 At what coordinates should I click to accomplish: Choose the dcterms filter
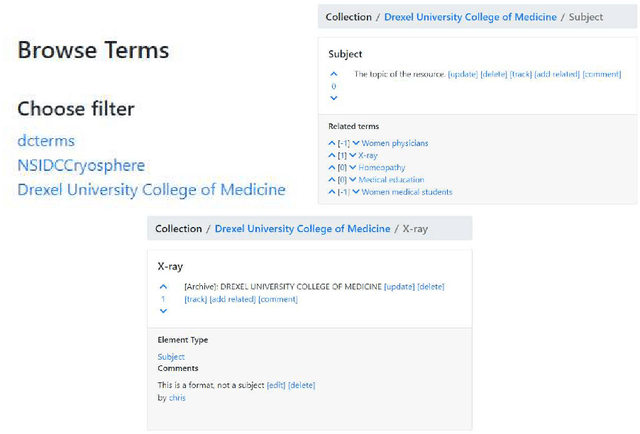tap(46, 141)
